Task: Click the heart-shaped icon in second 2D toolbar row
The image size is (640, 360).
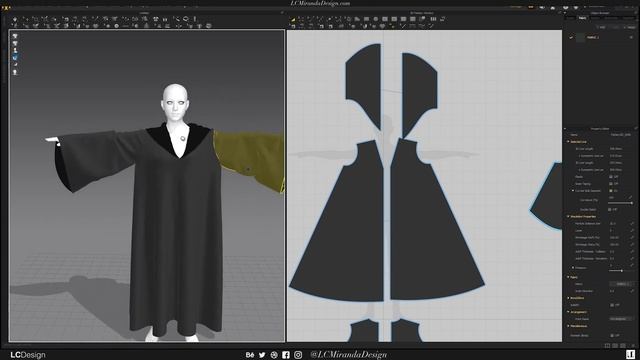Action: pos(382,26)
